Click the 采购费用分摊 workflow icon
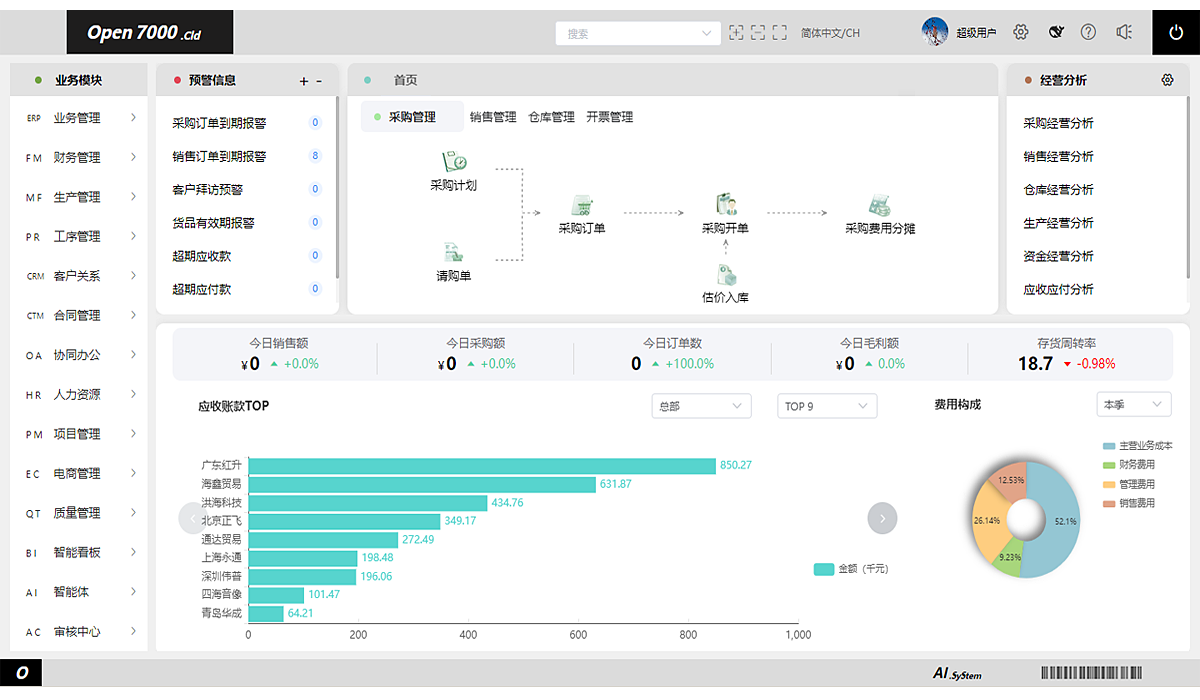The width and height of the screenshot is (1200, 700). pos(879,206)
